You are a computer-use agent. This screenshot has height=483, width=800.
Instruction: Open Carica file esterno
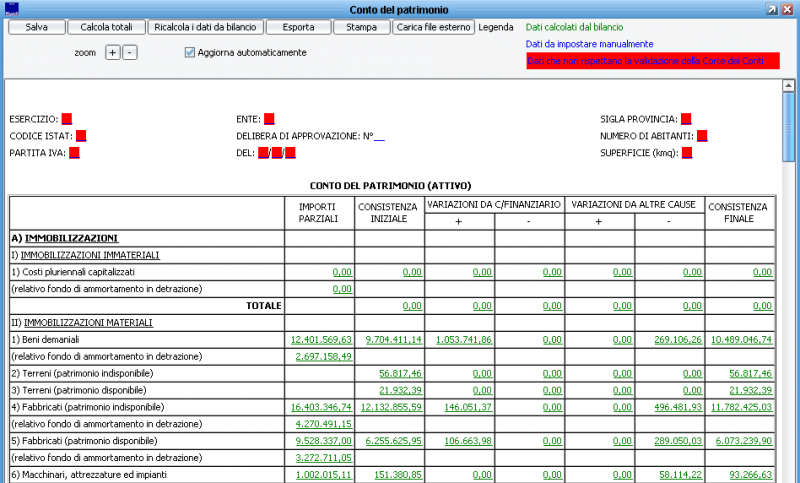click(433, 27)
